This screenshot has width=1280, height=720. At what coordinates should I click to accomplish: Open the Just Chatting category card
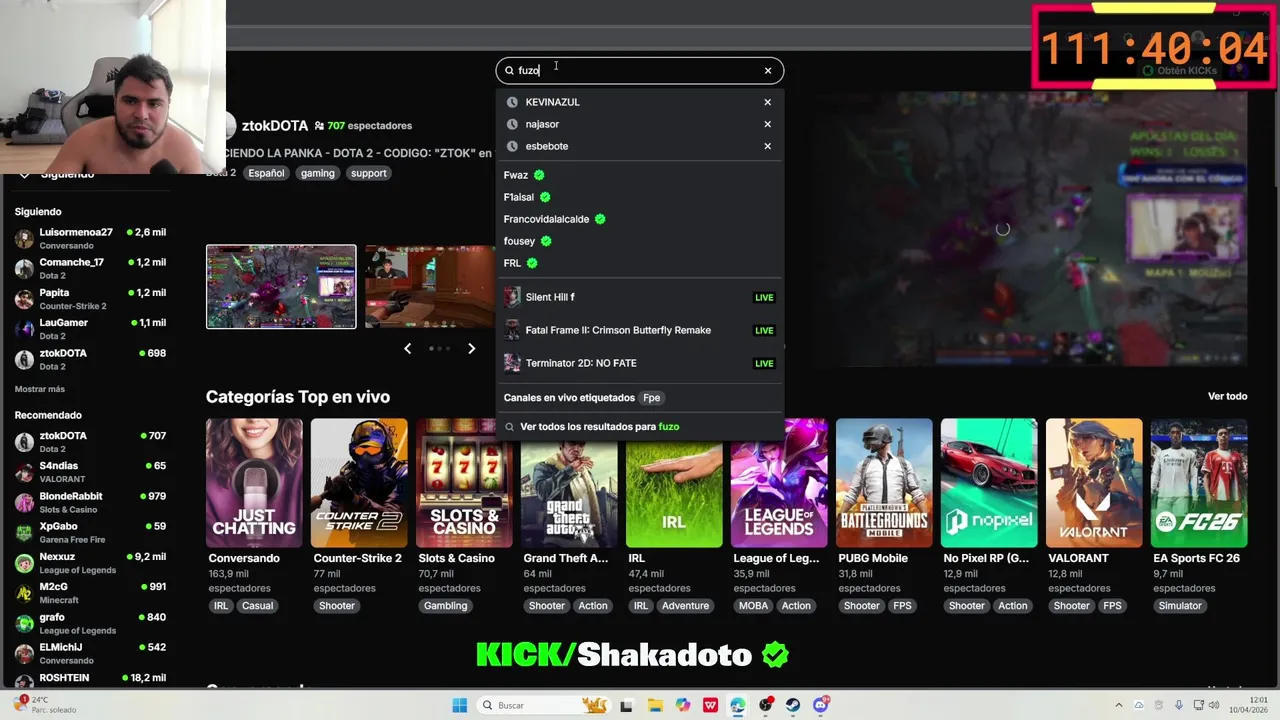coord(254,483)
